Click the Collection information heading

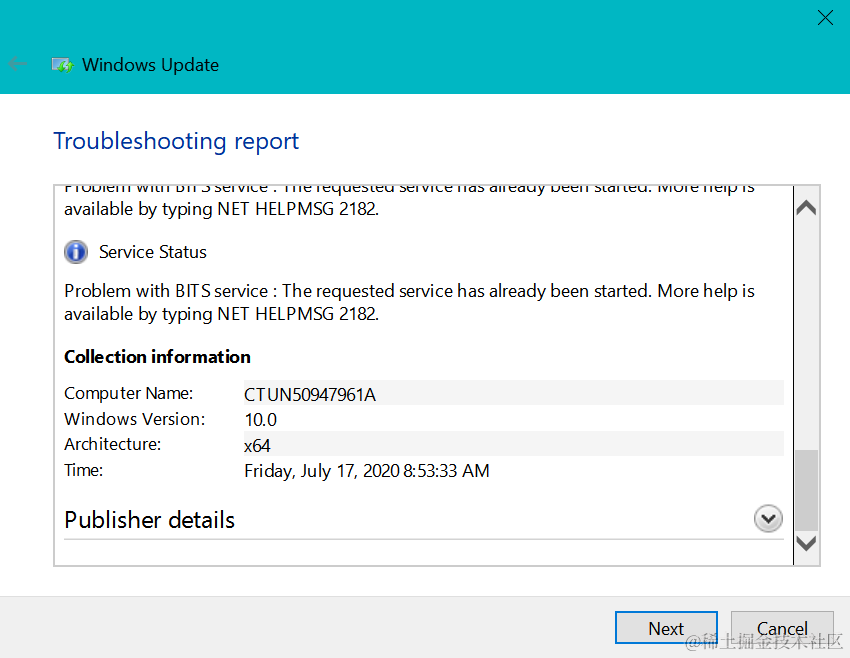point(157,357)
